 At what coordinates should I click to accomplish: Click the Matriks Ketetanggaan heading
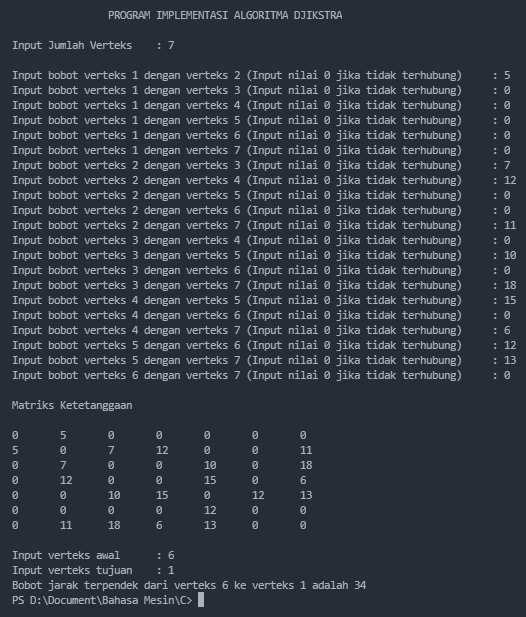pyautogui.click(x=72, y=405)
